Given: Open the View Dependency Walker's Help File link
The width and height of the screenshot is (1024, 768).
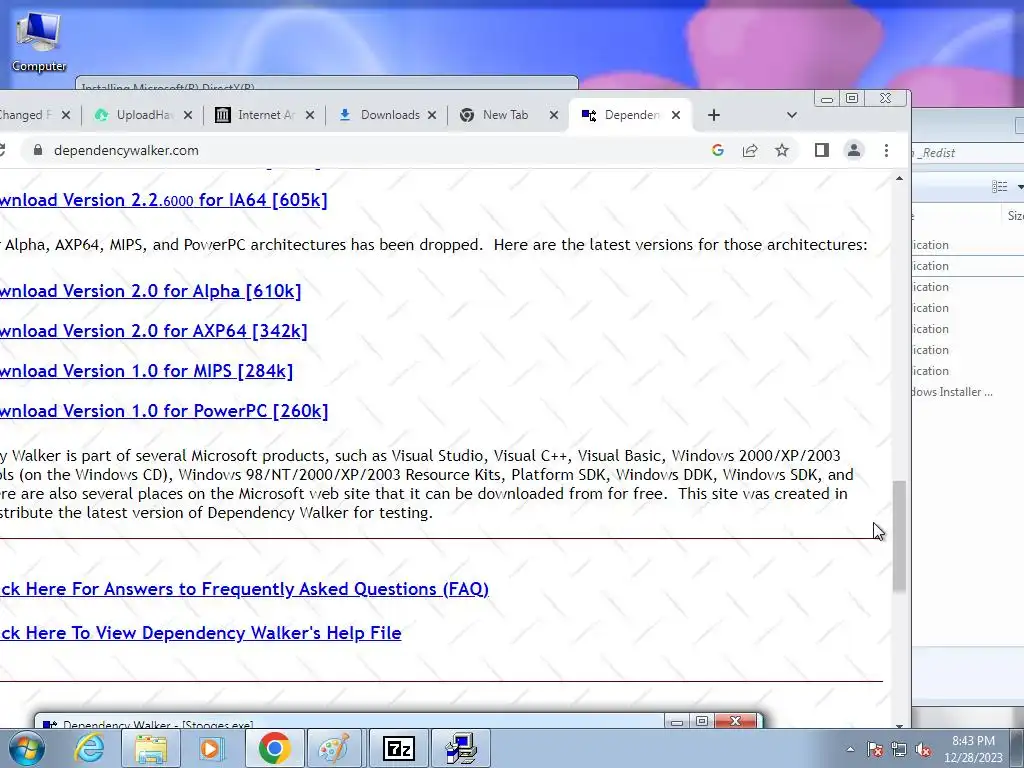Looking at the screenshot, I should click(x=200, y=633).
